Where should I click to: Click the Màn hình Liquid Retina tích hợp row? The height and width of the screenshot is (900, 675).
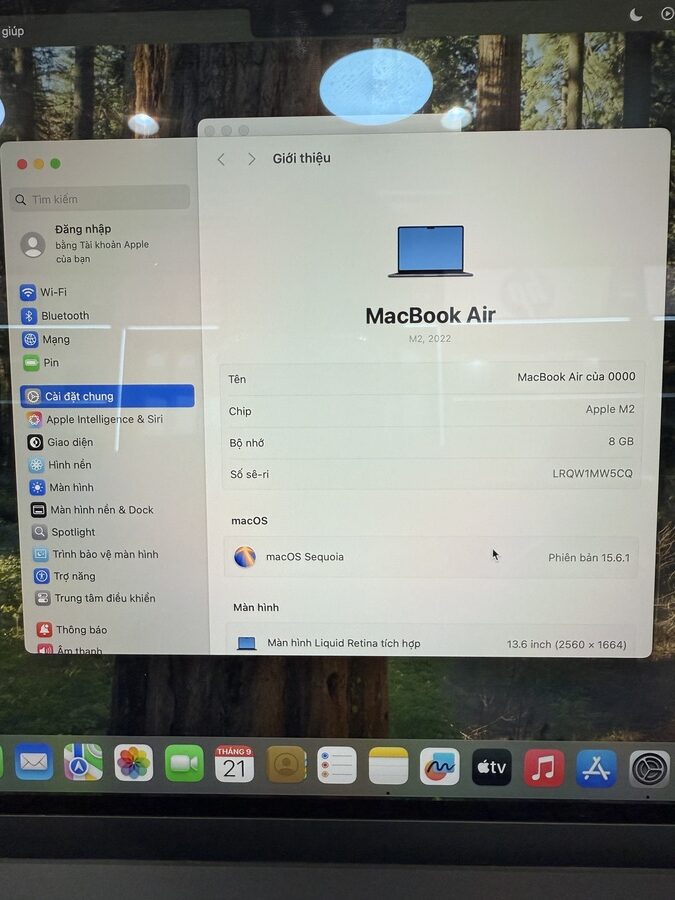431,642
